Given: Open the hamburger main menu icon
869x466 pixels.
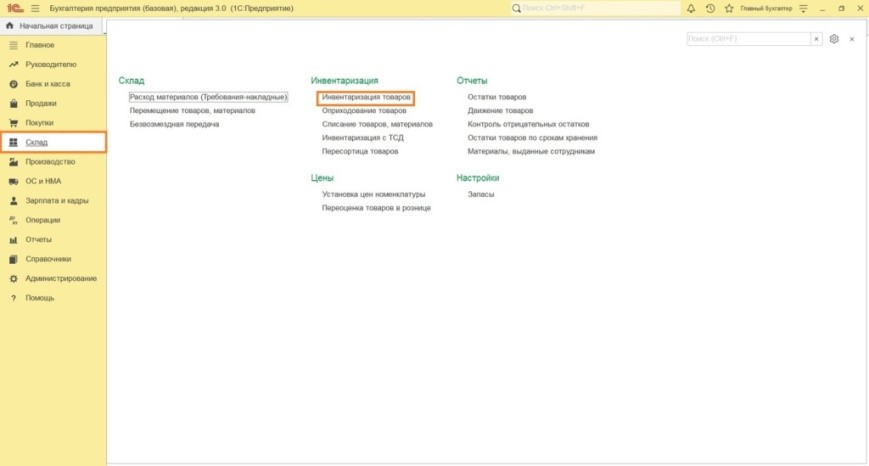Looking at the screenshot, I should pos(36,8).
